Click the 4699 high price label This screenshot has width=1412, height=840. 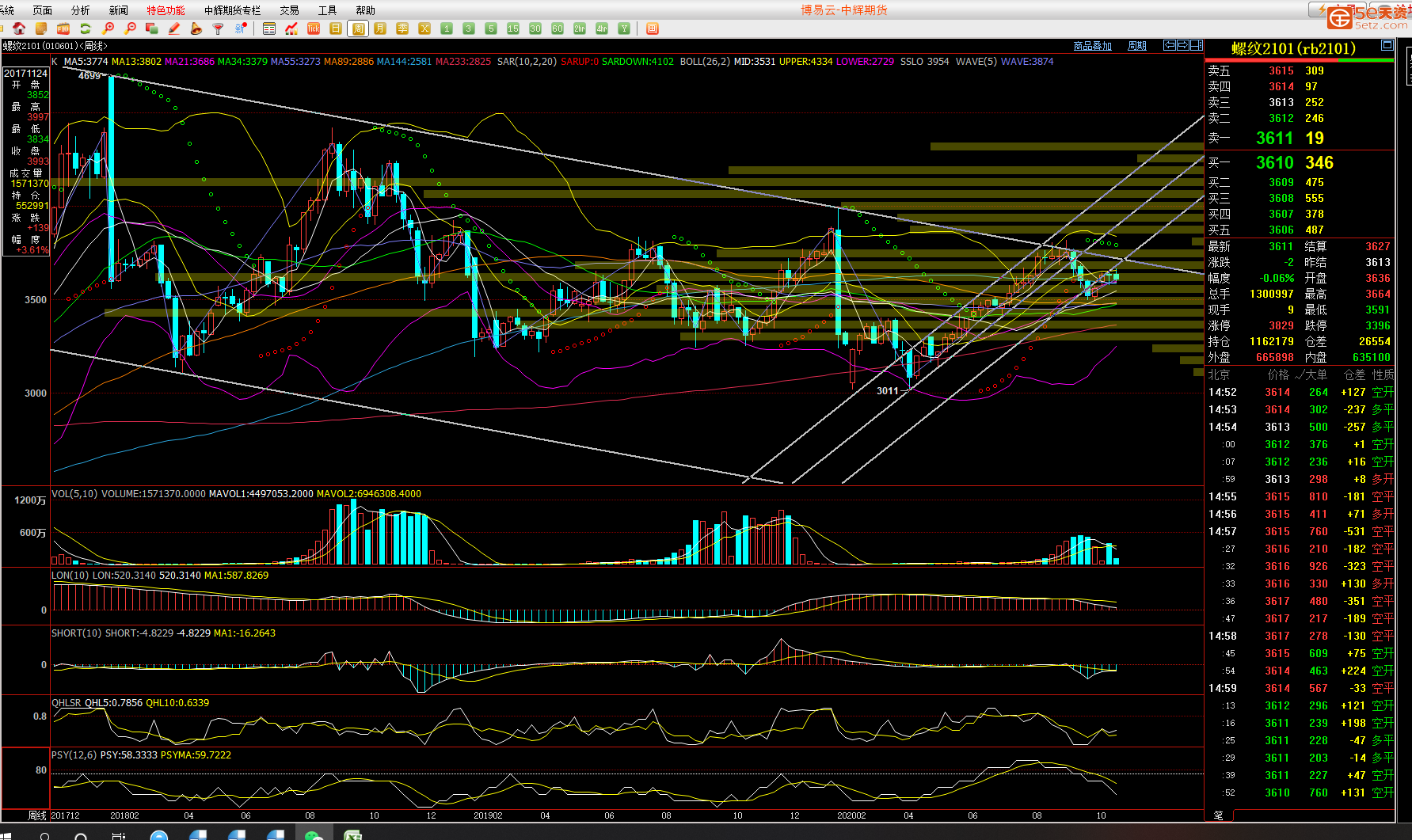click(89, 76)
